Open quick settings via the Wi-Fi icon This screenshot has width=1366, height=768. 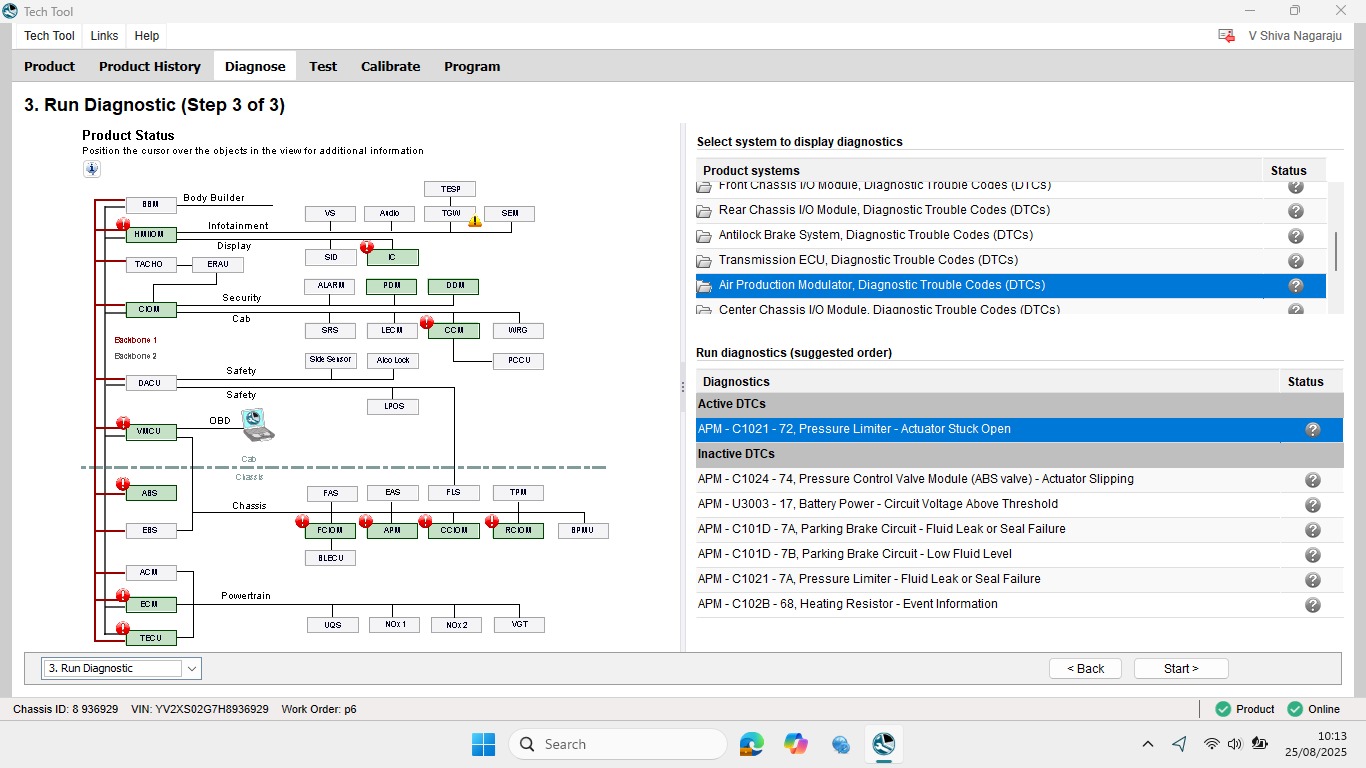click(x=1211, y=744)
